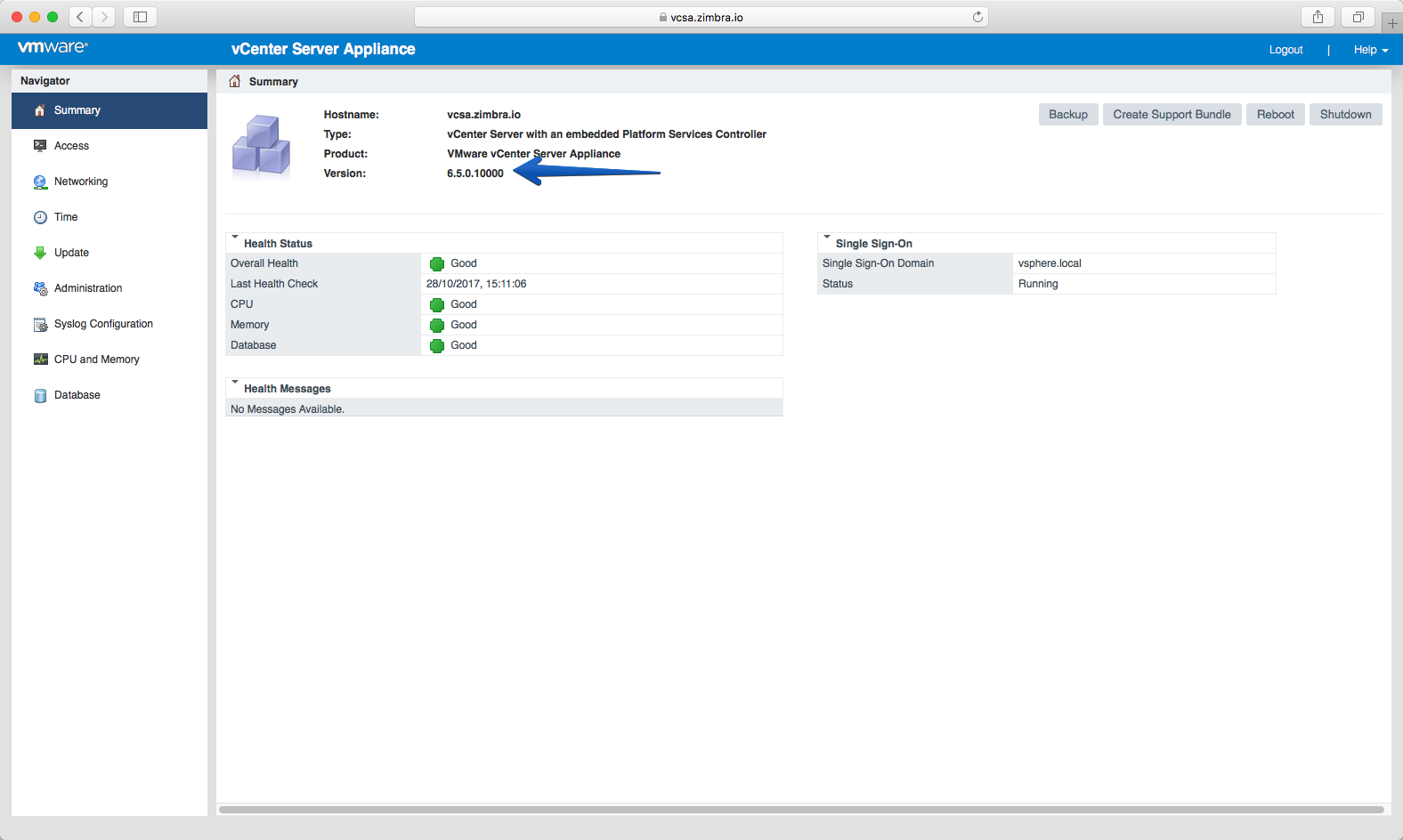Image resolution: width=1403 pixels, height=840 pixels.
Task: Collapse the Health Messages panel
Action: click(235, 383)
